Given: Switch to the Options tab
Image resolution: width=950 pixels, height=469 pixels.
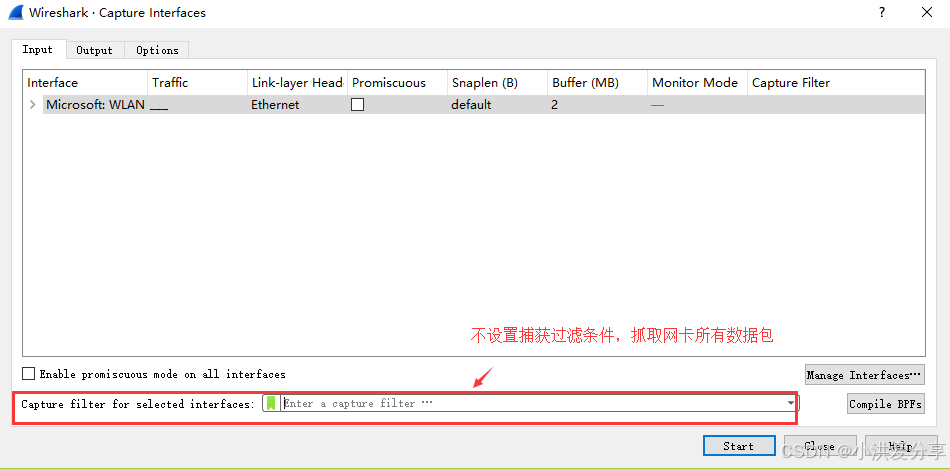Looking at the screenshot, I should click(x=157, y=50).
